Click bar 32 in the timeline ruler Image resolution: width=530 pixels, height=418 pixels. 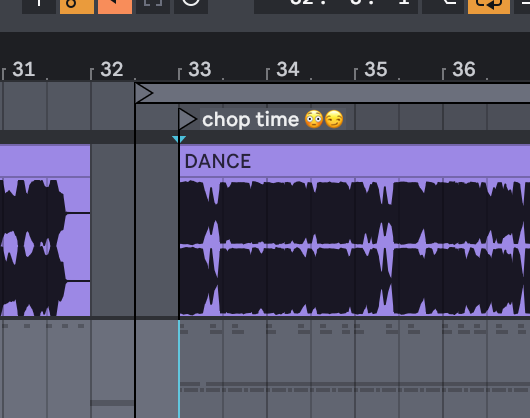coord(112,69)
